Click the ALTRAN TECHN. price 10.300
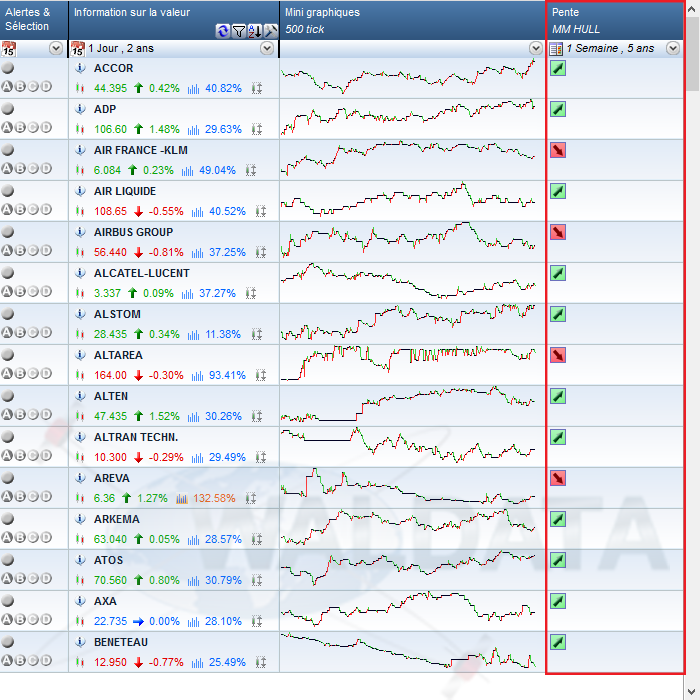Image resolution: width=700 pixels, height=700 pixels. point(110,458)
